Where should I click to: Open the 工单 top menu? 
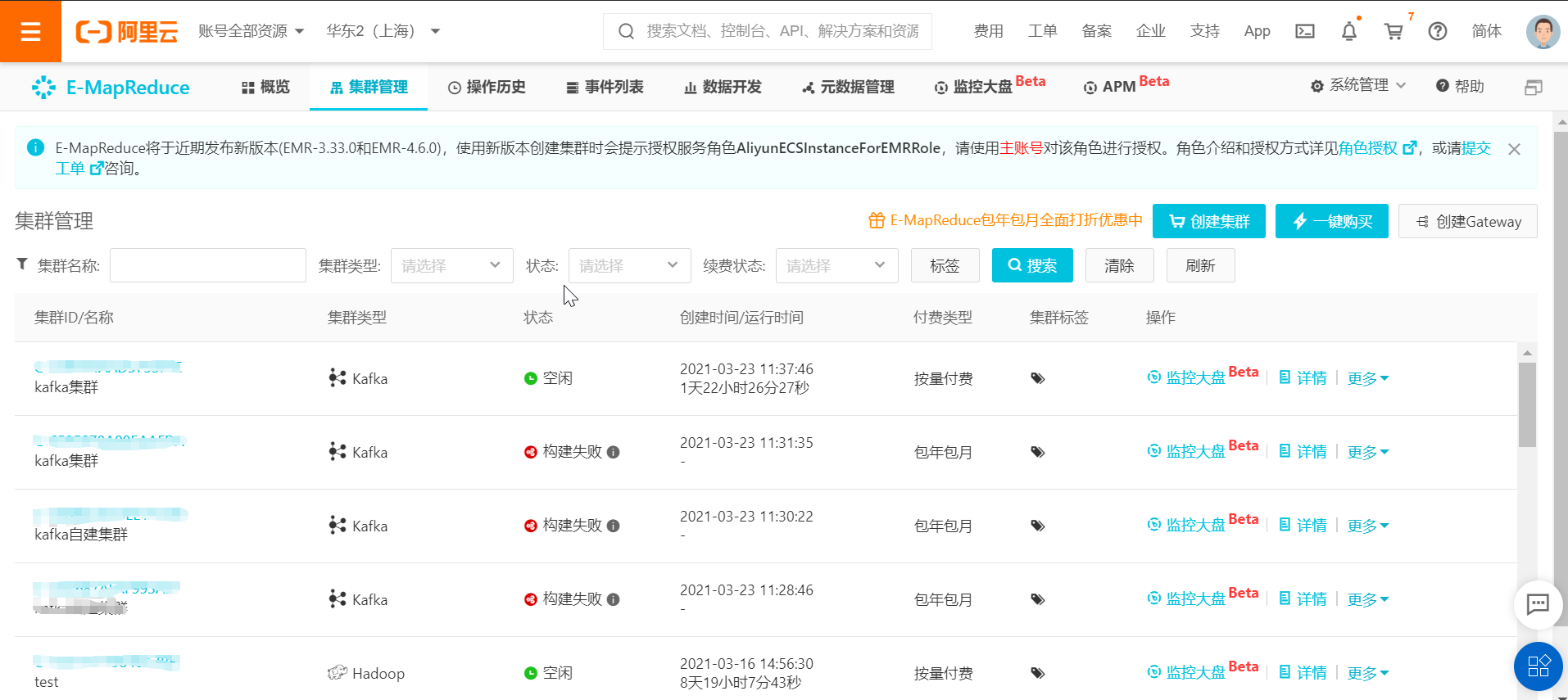(1043, 31)
